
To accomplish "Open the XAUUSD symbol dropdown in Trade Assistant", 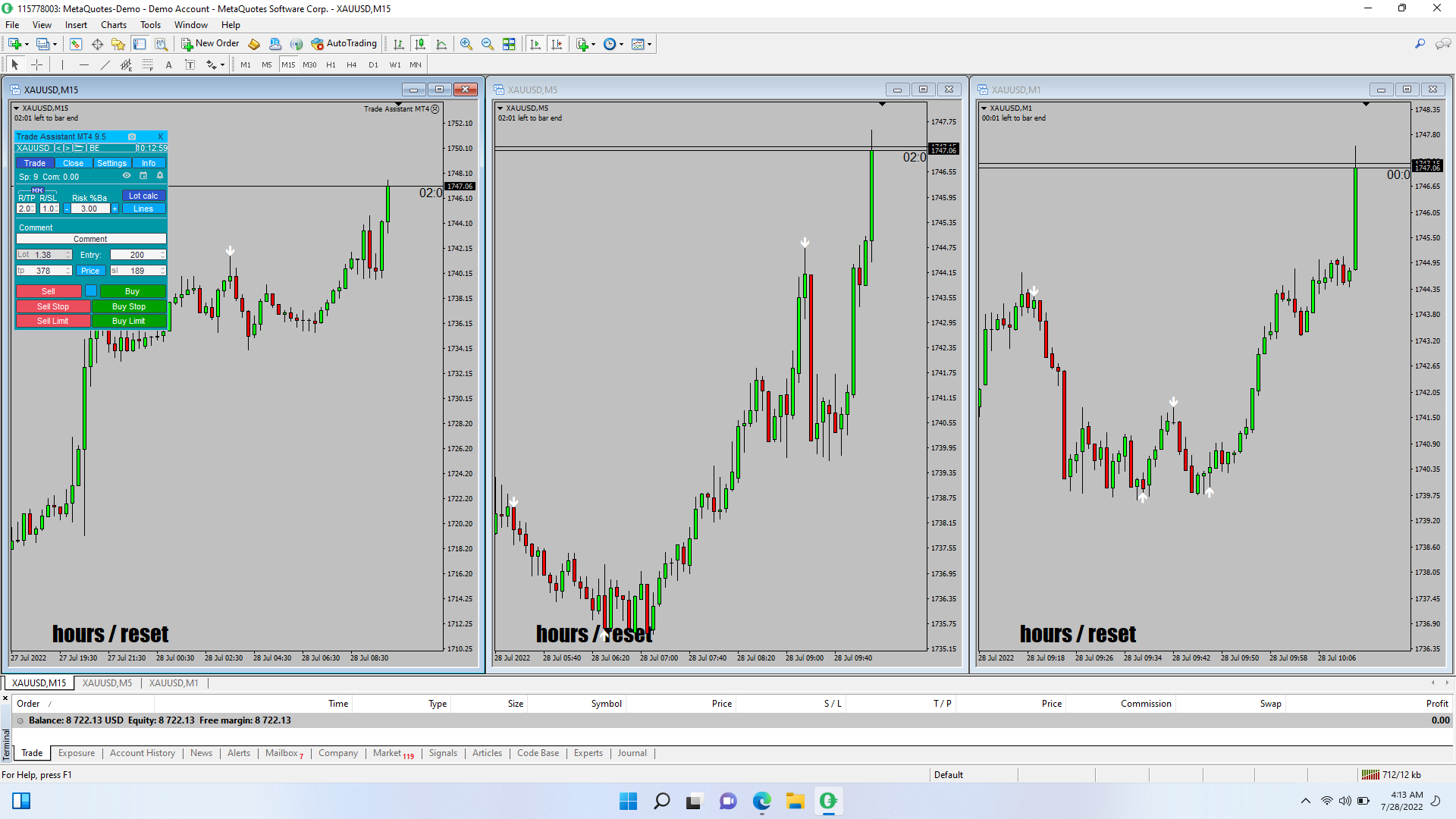I will (x=33, y=149).
